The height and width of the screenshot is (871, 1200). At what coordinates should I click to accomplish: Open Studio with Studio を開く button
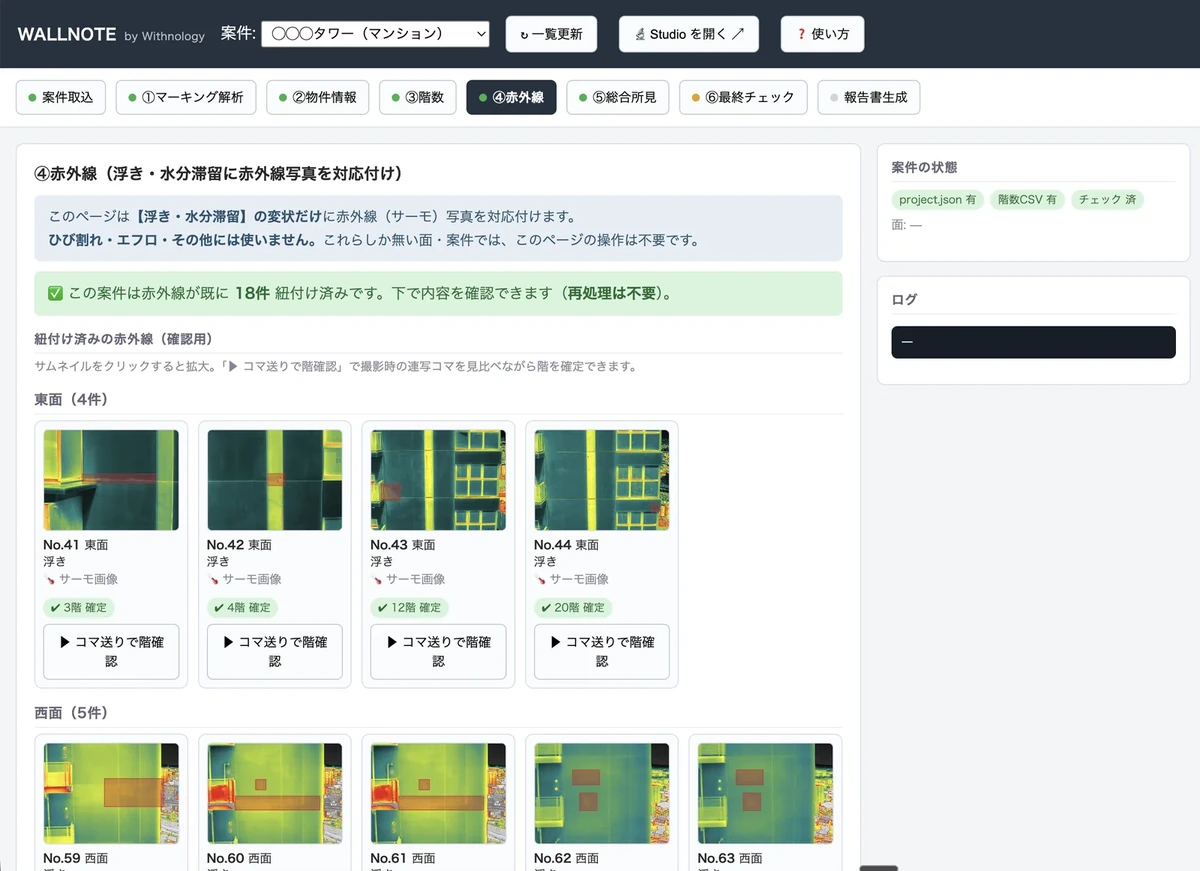click(x=689, y=34)
